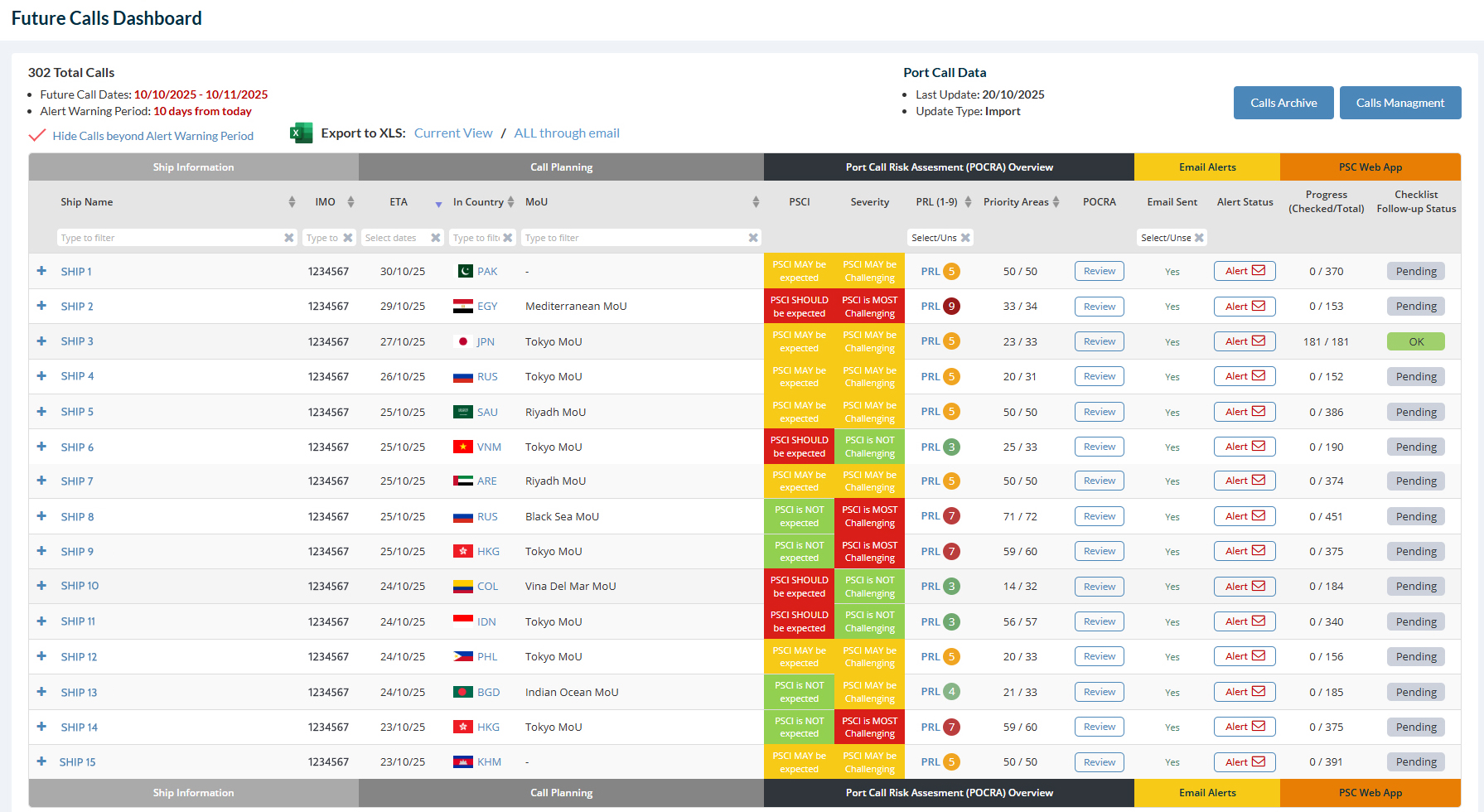Click the Japan flag in SHIP 3 row
This screenshot has width=1484, height=812.
tap(463, 341)
